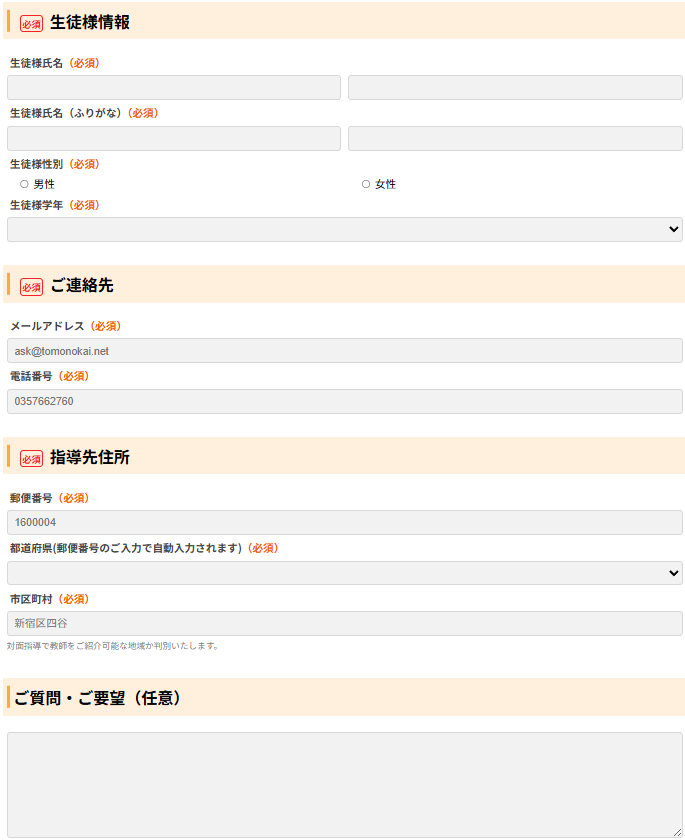The height and width of the screenshot is (840, 685).
Task: Click the 必須 badge beside 生徒様情報
Action: 31,24
